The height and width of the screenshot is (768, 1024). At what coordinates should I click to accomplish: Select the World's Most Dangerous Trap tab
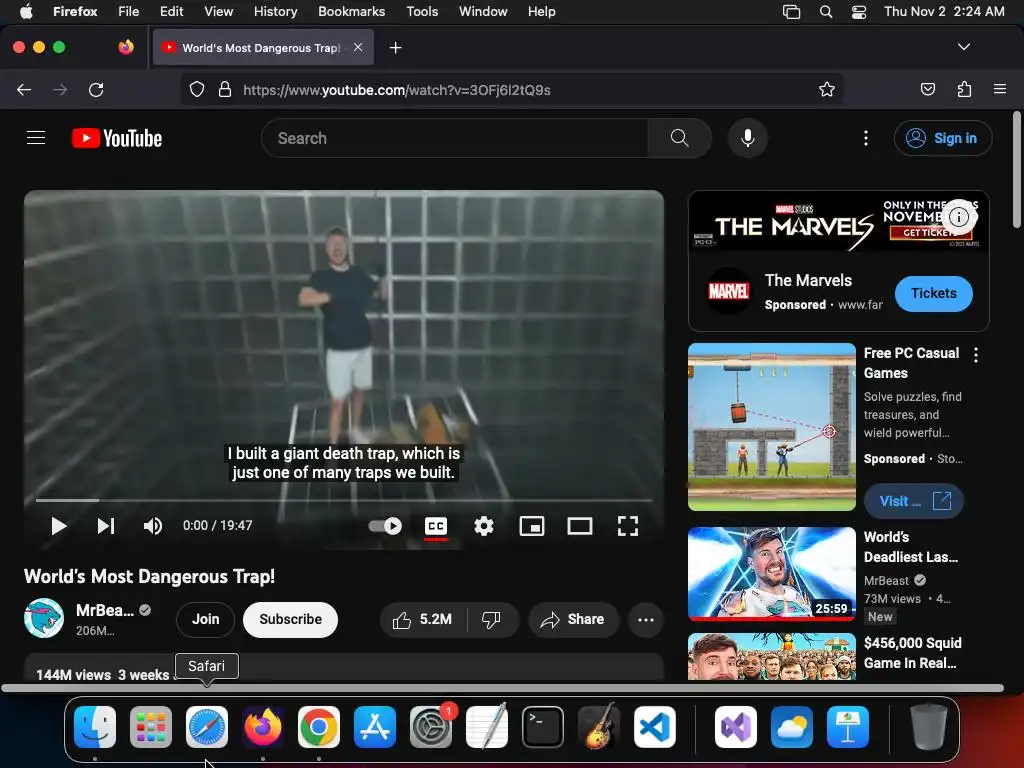pos(263,48)
